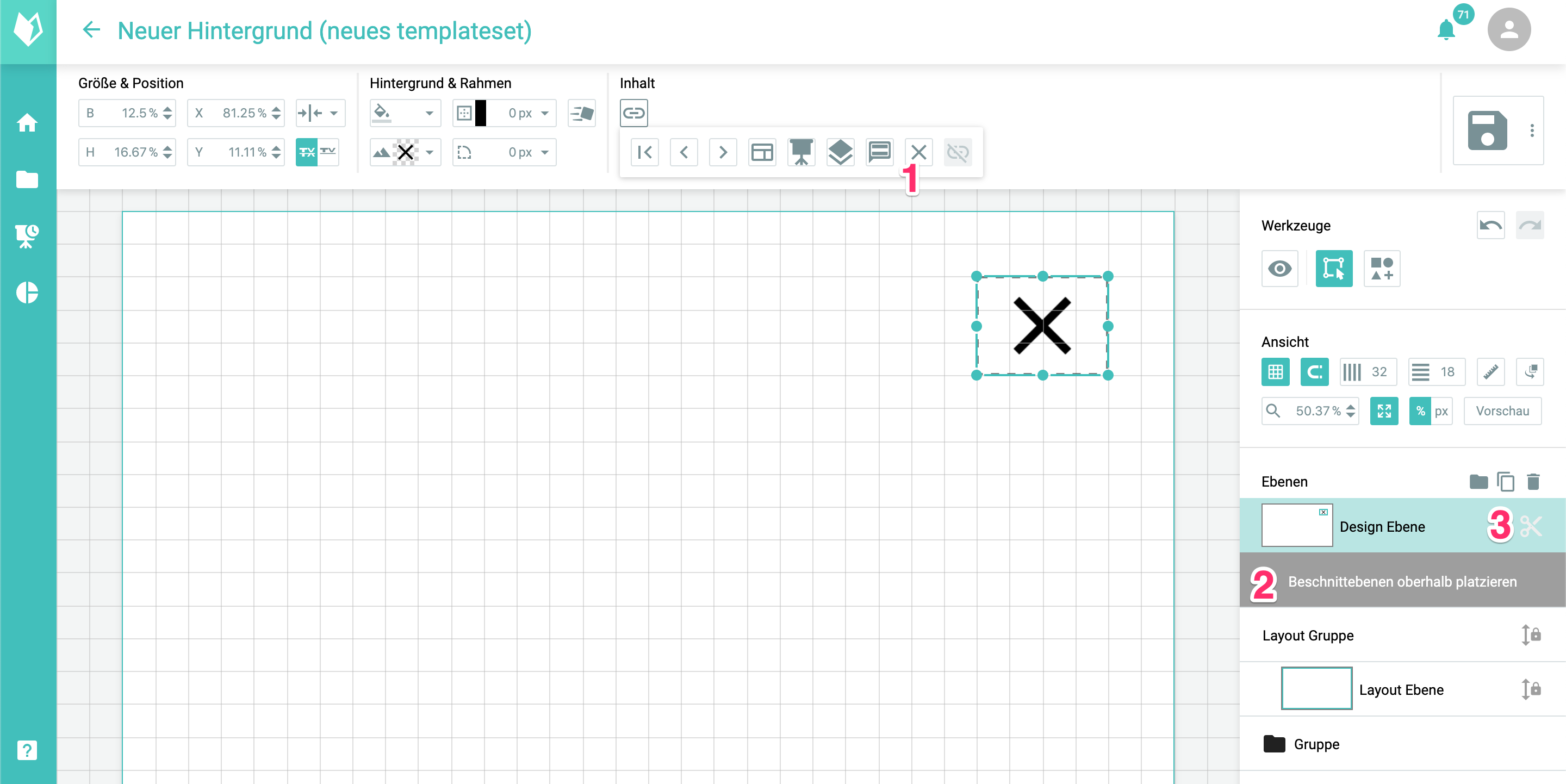Image resolution: width=1566 pixels, height=784 pixels.
Task: Toggle the active text-fit TX button
Action: coord(306,152)
